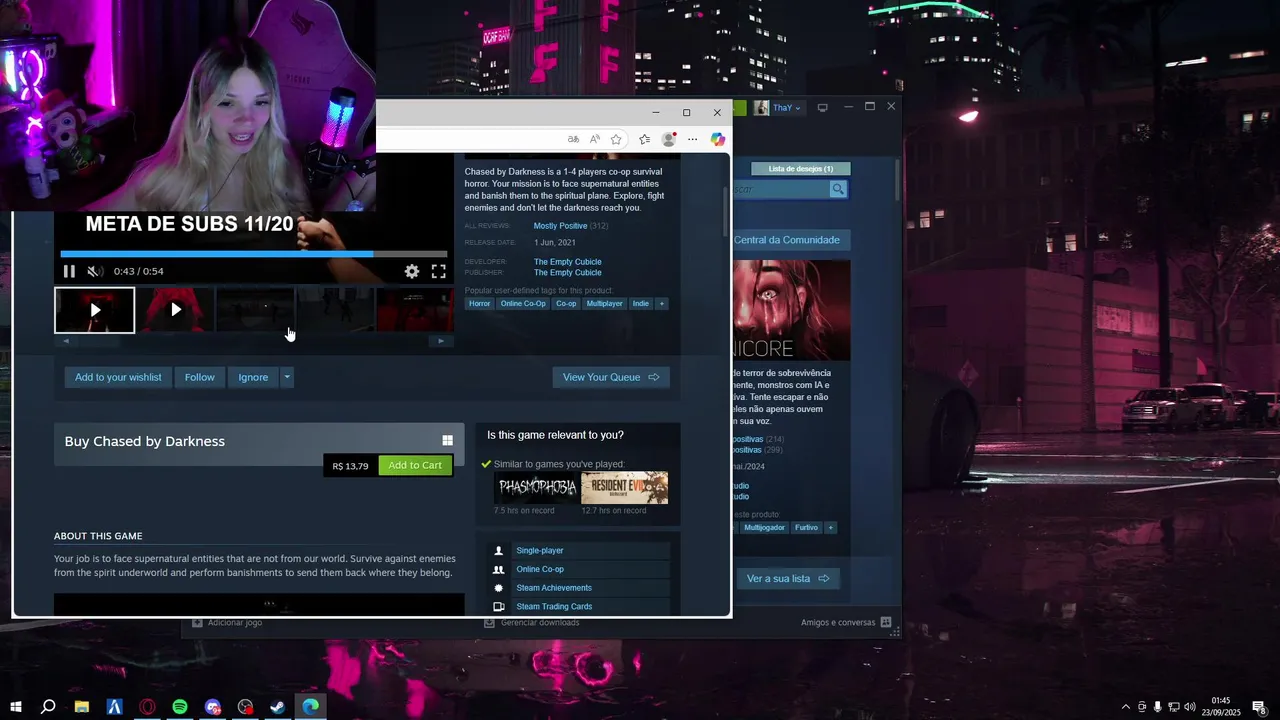Expand the Ignore options dropdown arrow
Viewport: 1280px width, 720px height.
287,377
